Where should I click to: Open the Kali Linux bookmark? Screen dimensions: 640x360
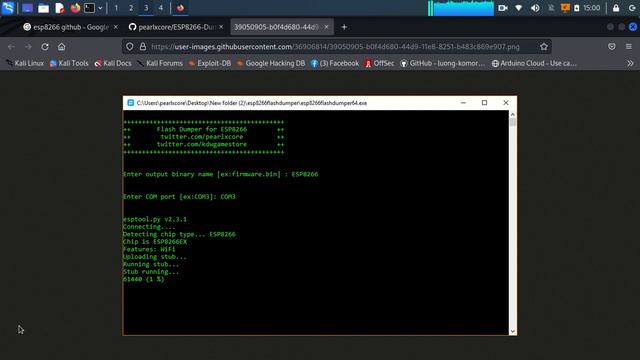click(x=25, y=63)
